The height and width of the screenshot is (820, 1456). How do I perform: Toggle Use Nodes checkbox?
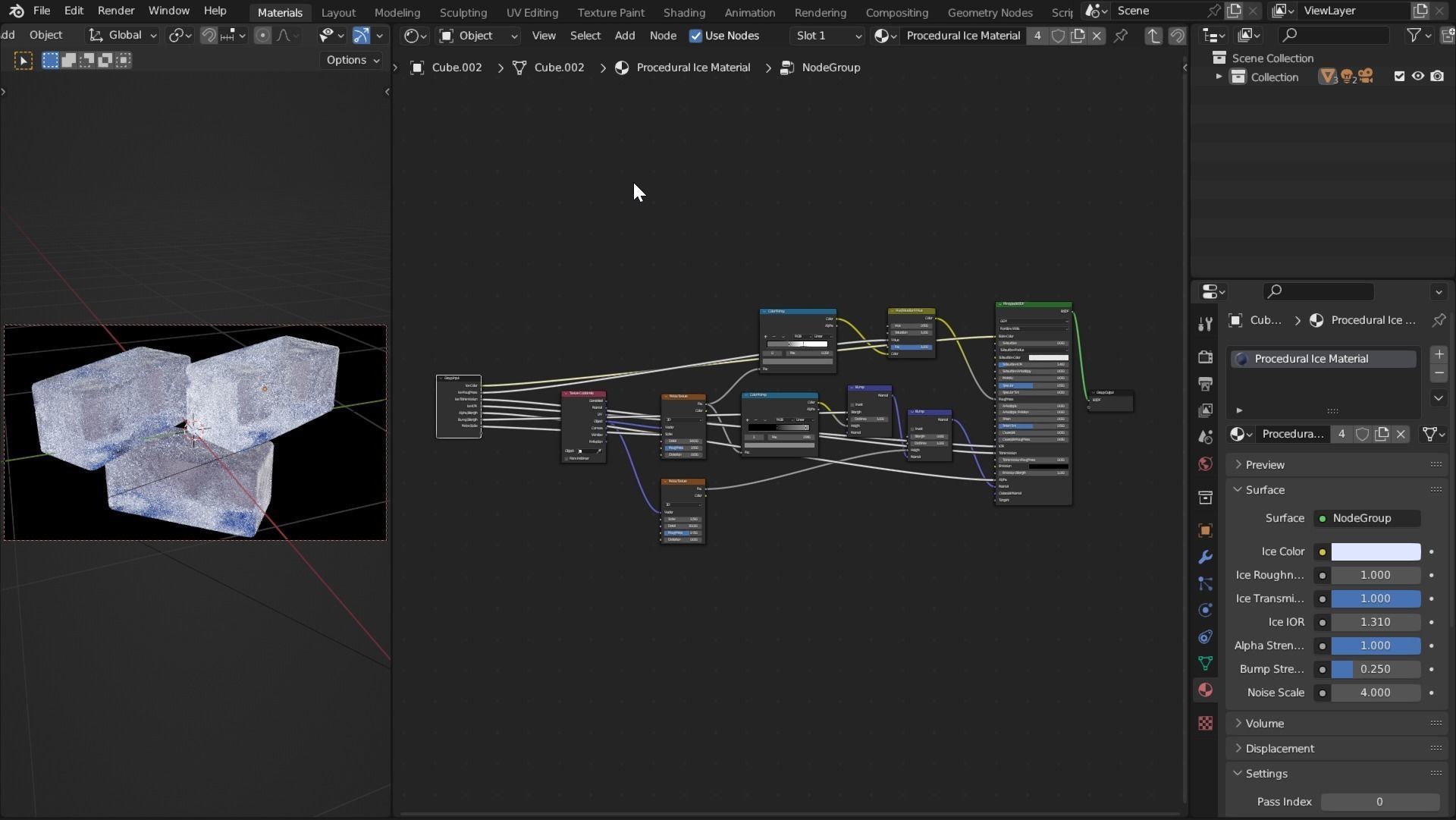click(695, 36)
